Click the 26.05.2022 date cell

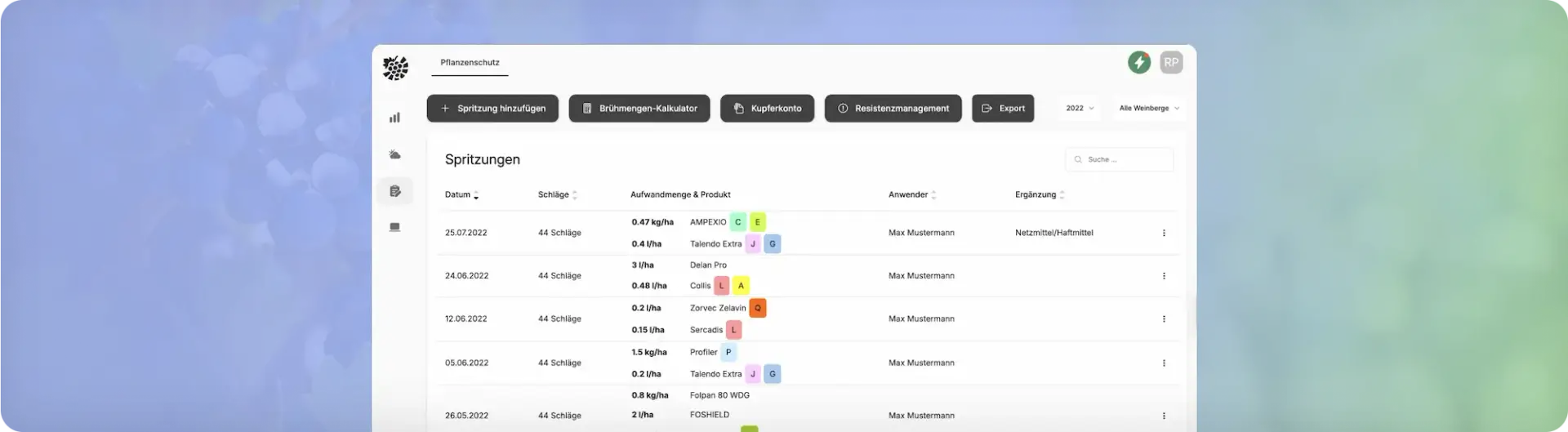pos(466,416)
